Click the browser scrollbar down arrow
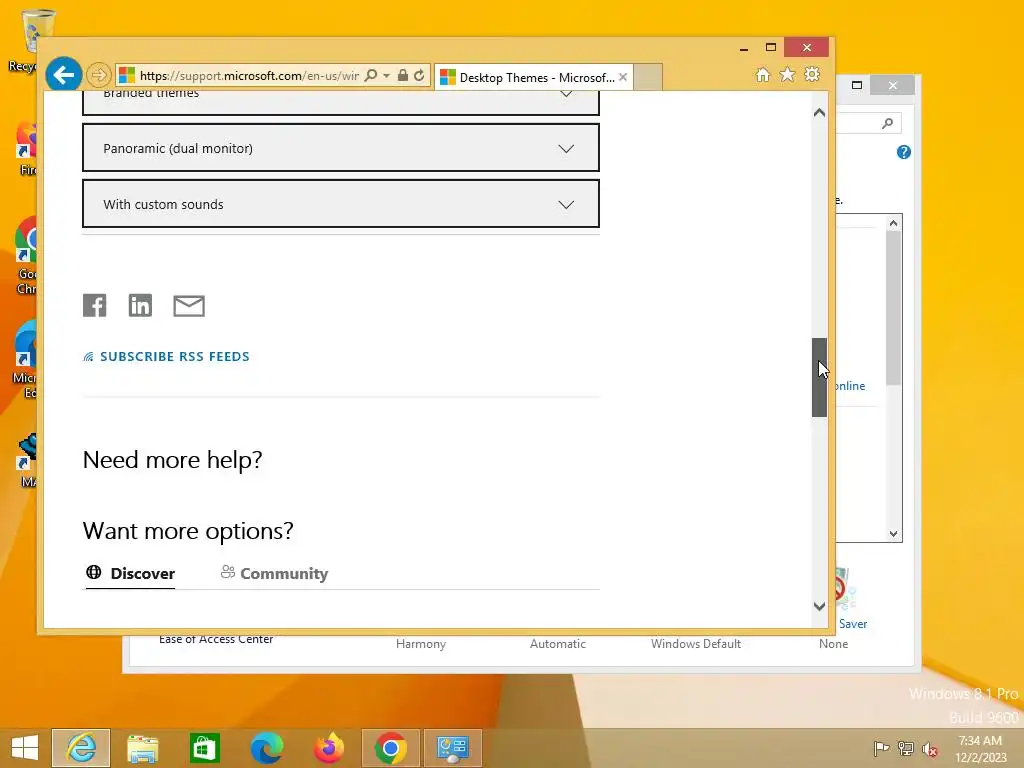 point(820,606)
